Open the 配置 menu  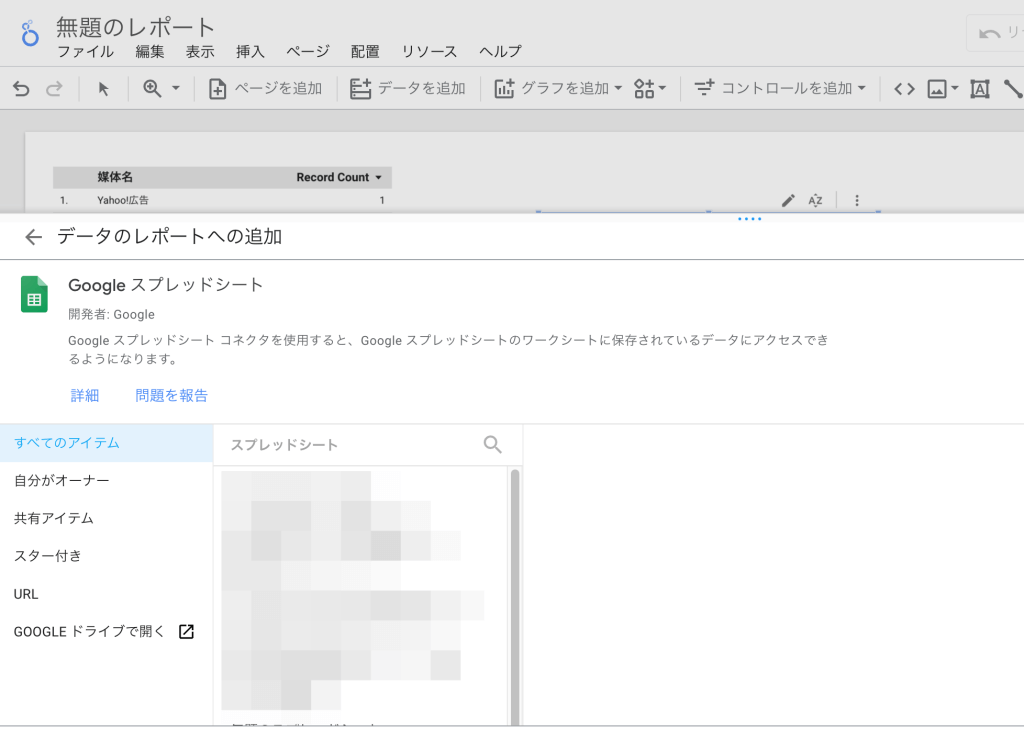[365, 52]
